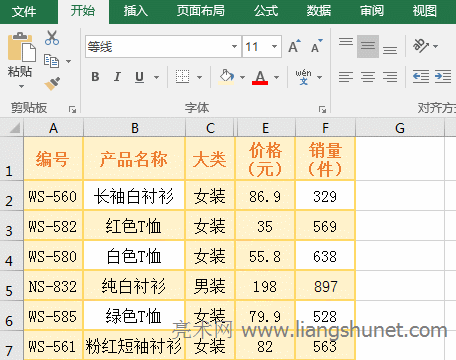Viewport: 456px width, 360px height.
Task: Select column F header
Action: click(325, 128)
